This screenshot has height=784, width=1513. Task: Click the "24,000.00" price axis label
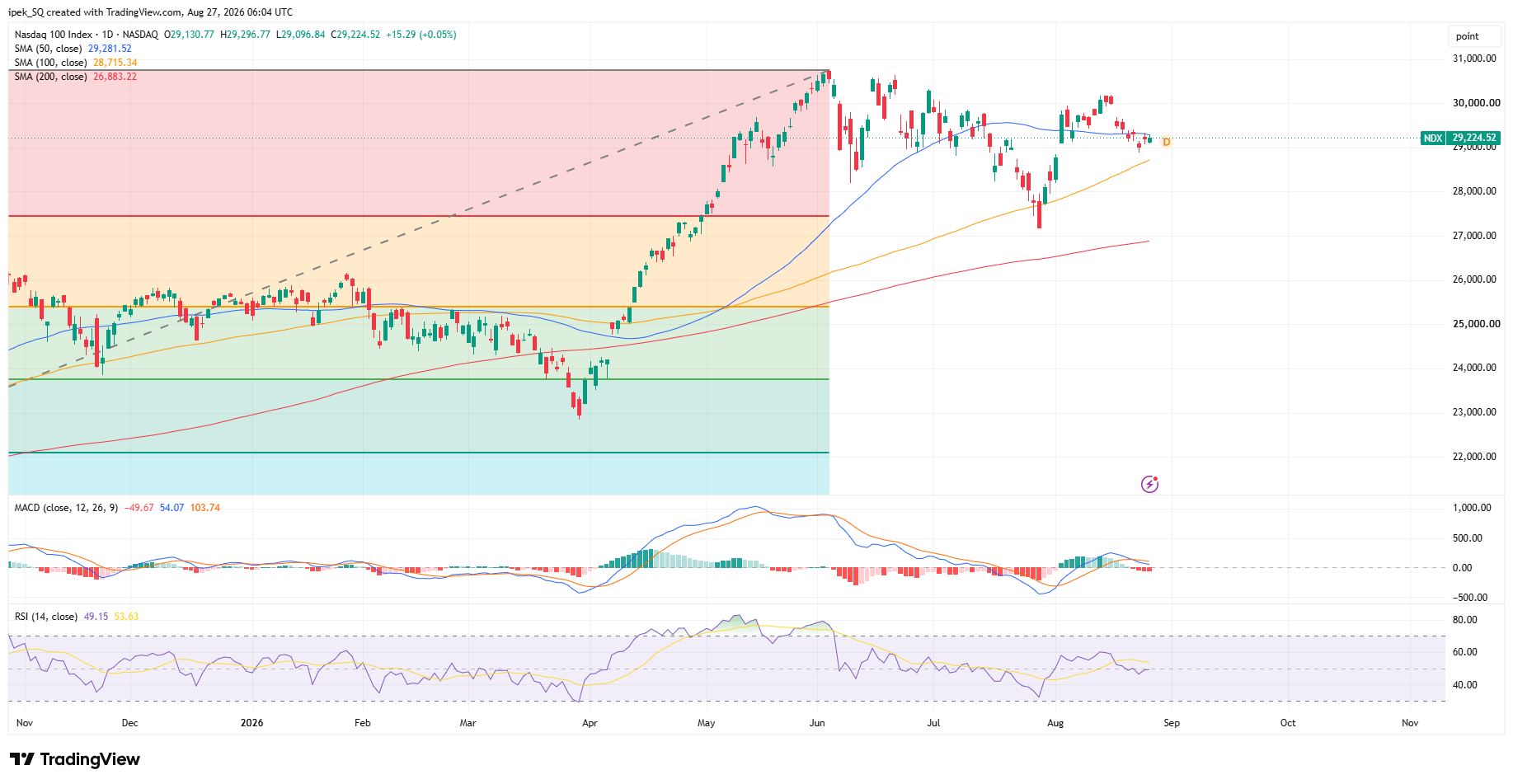tap(1474, 368)
